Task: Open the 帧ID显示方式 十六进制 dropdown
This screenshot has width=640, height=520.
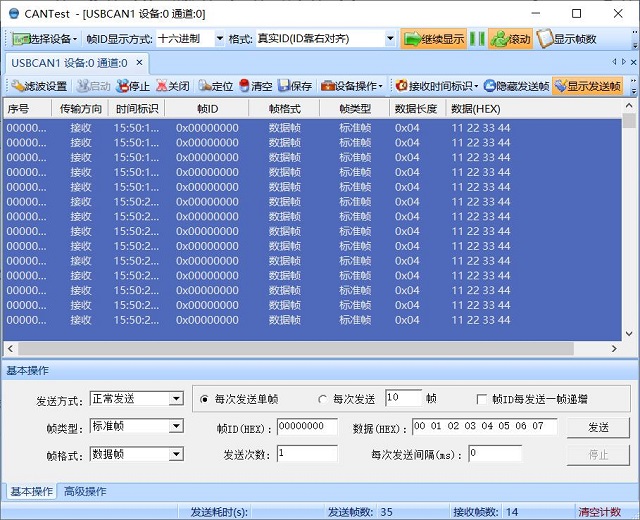Action: pos(220,39)
